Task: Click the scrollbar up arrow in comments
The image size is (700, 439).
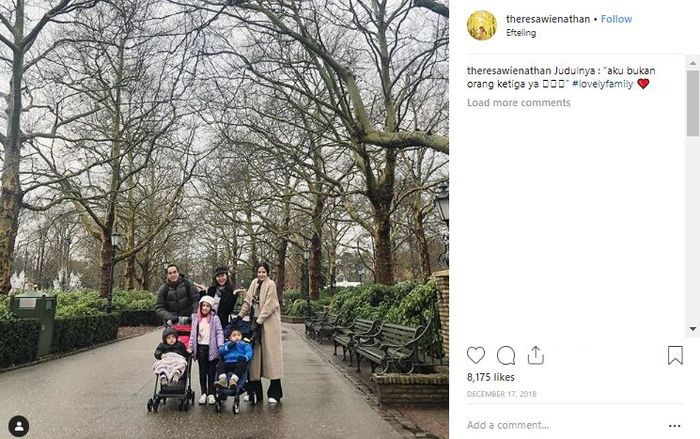Action: click(692, 63)
